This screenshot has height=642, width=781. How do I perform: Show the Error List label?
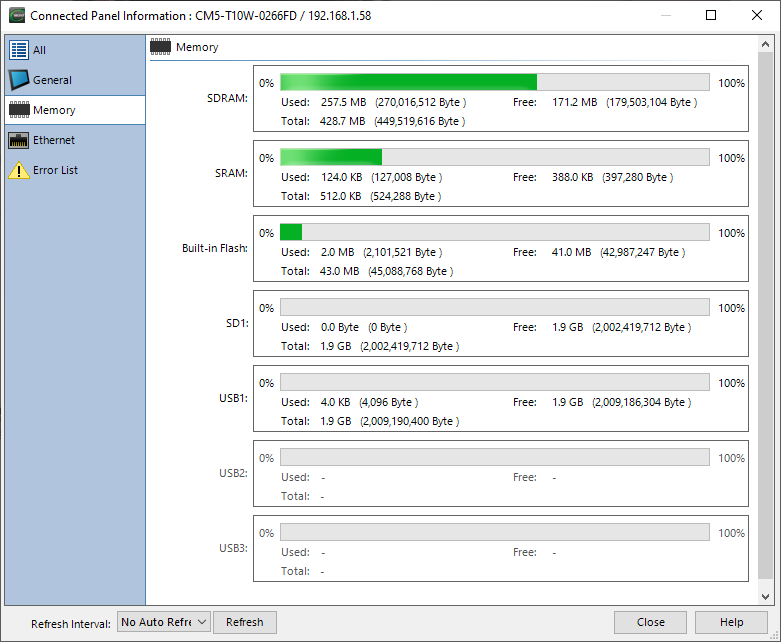55,170
